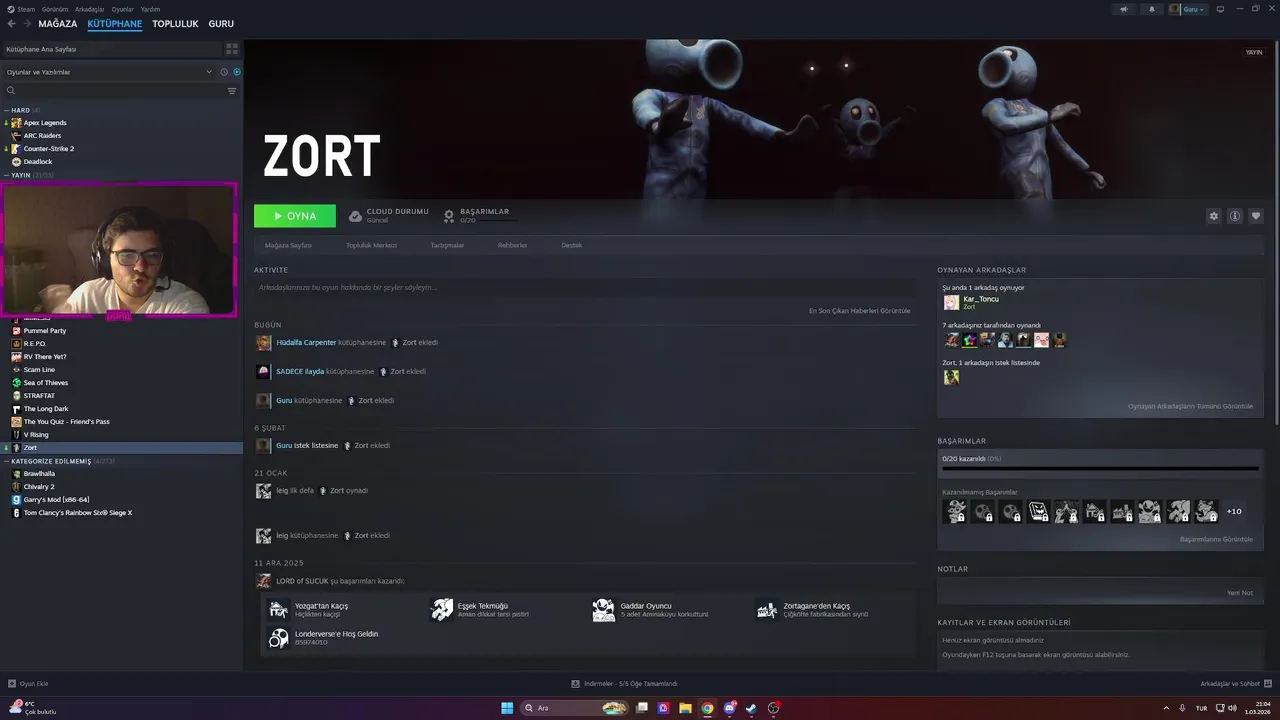The width and height of the screenshot is (1280, 720).
Task: Click the green OYNA play button
Action: (295, 216)
